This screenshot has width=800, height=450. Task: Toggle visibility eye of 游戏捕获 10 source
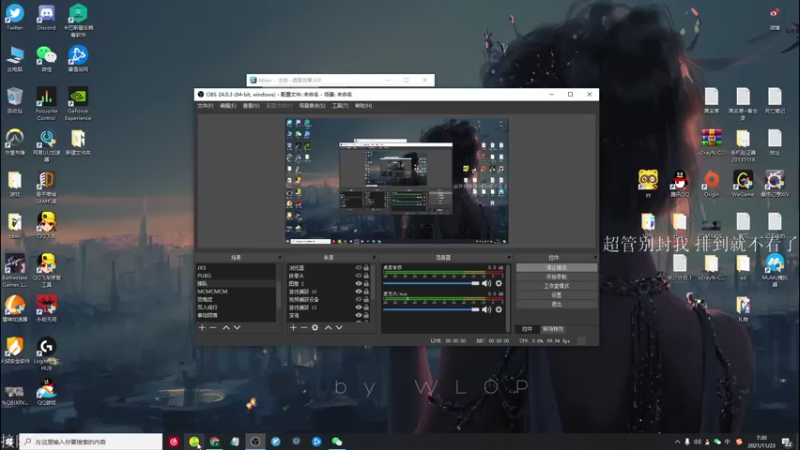click(359, 291)
